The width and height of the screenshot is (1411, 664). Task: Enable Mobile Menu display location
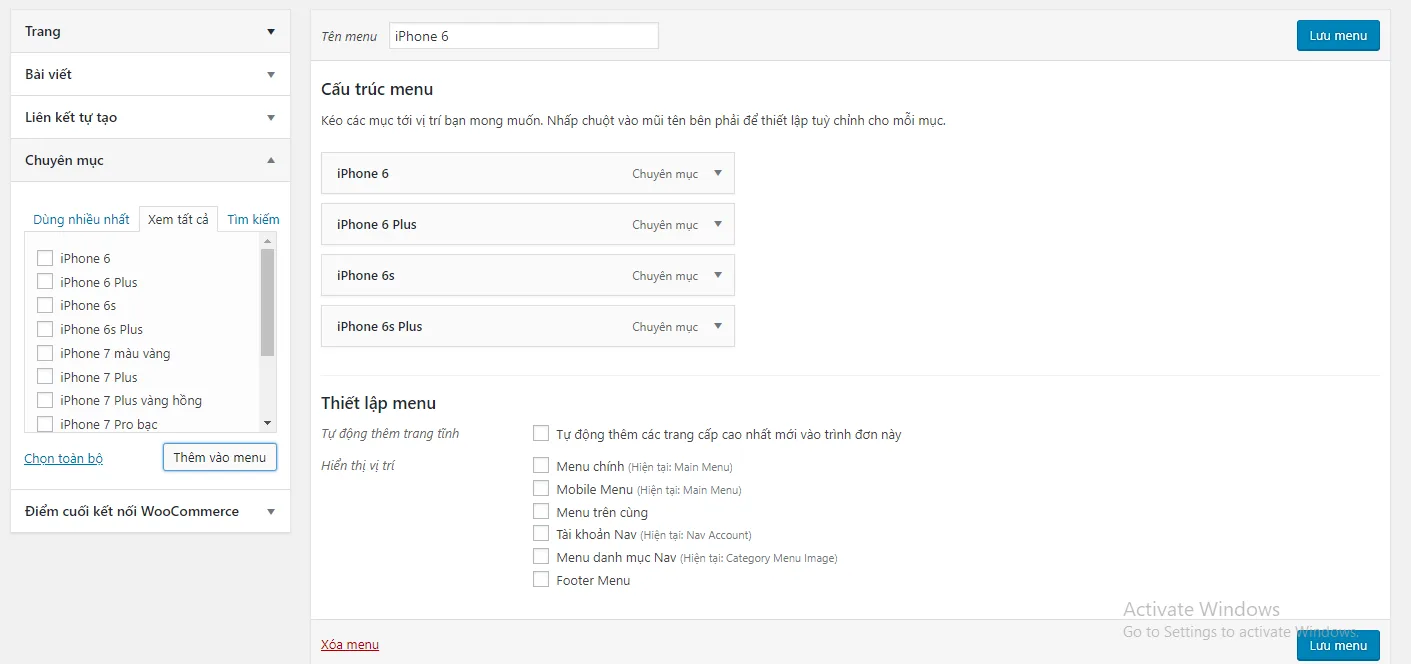541,488
